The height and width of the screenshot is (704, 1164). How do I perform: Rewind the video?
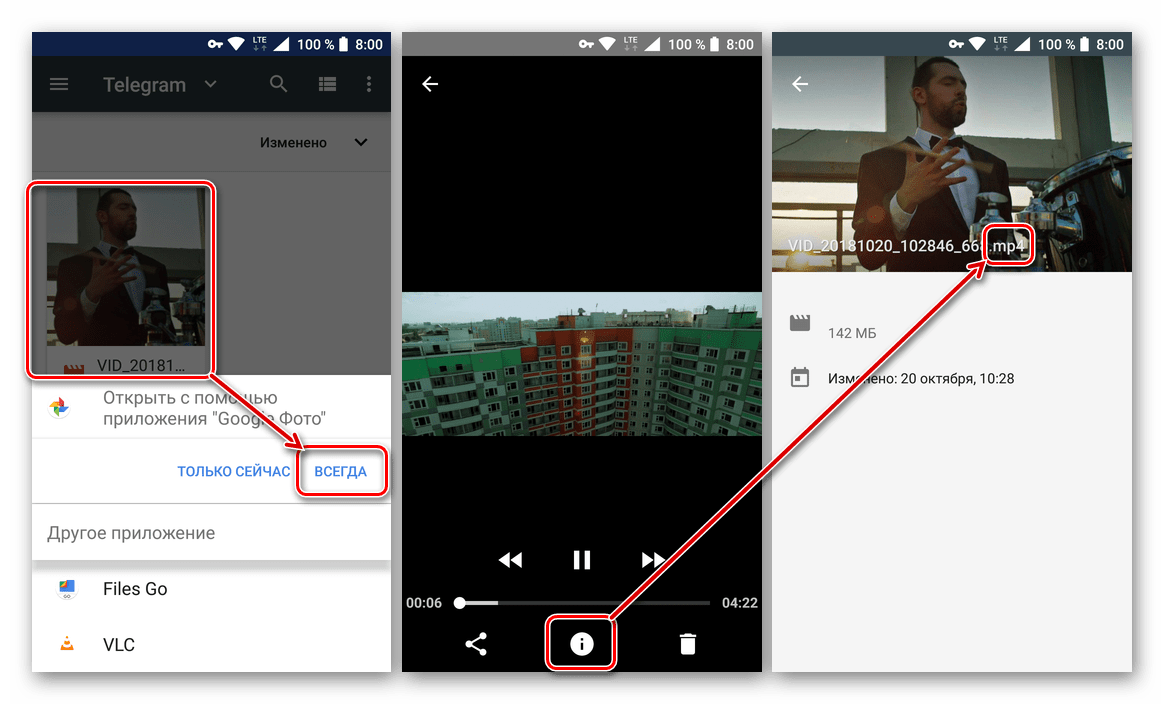point(510,560)
